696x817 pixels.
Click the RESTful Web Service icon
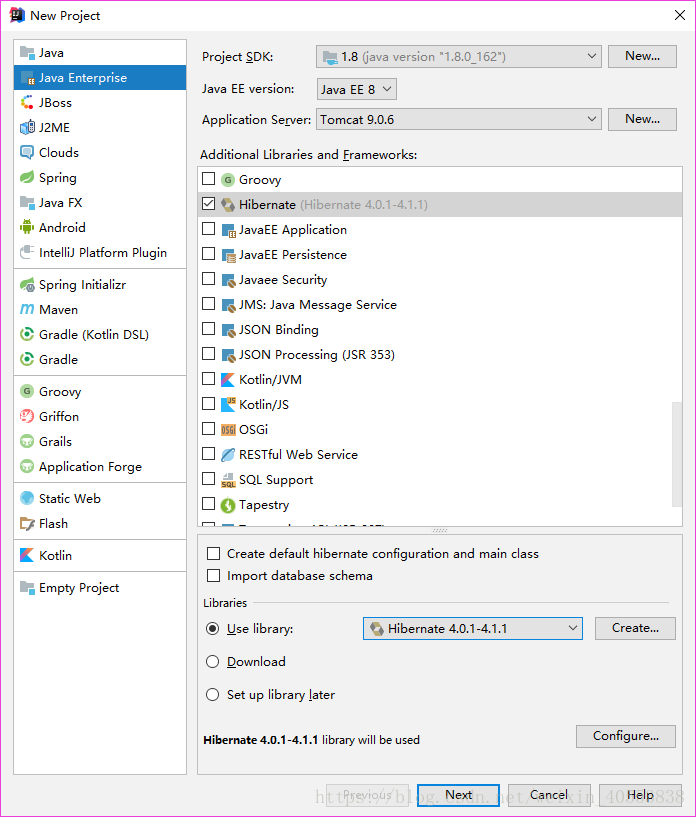(228, 455)
